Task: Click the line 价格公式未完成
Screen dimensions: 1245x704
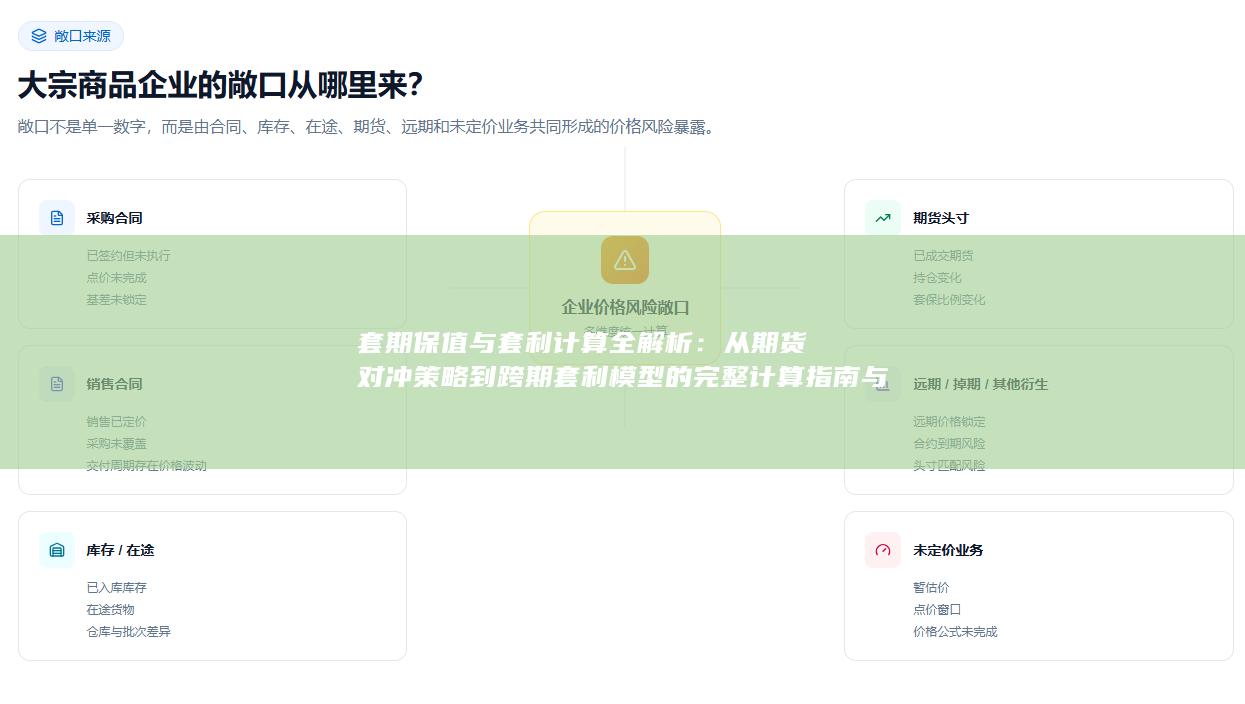Action: pos(955,632)
